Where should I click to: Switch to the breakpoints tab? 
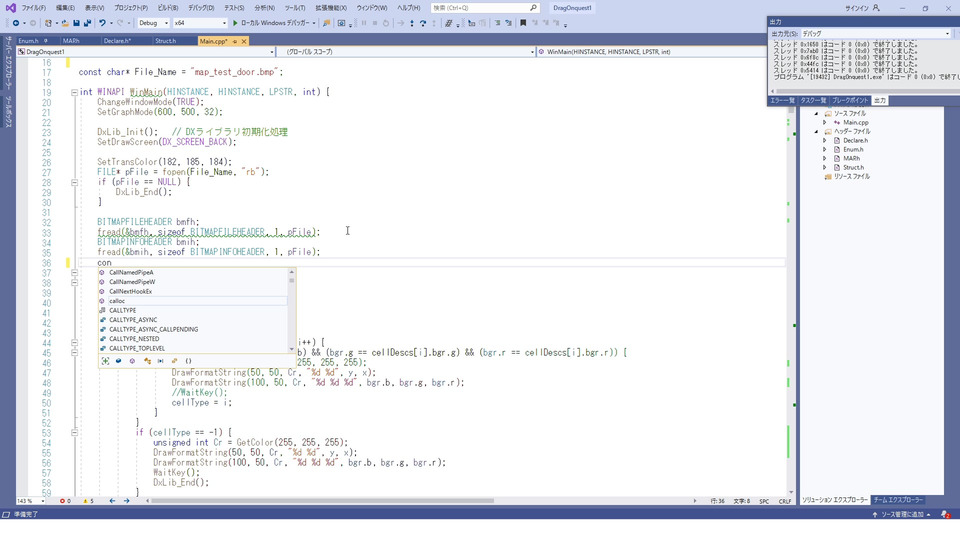(x=850, y=100)
